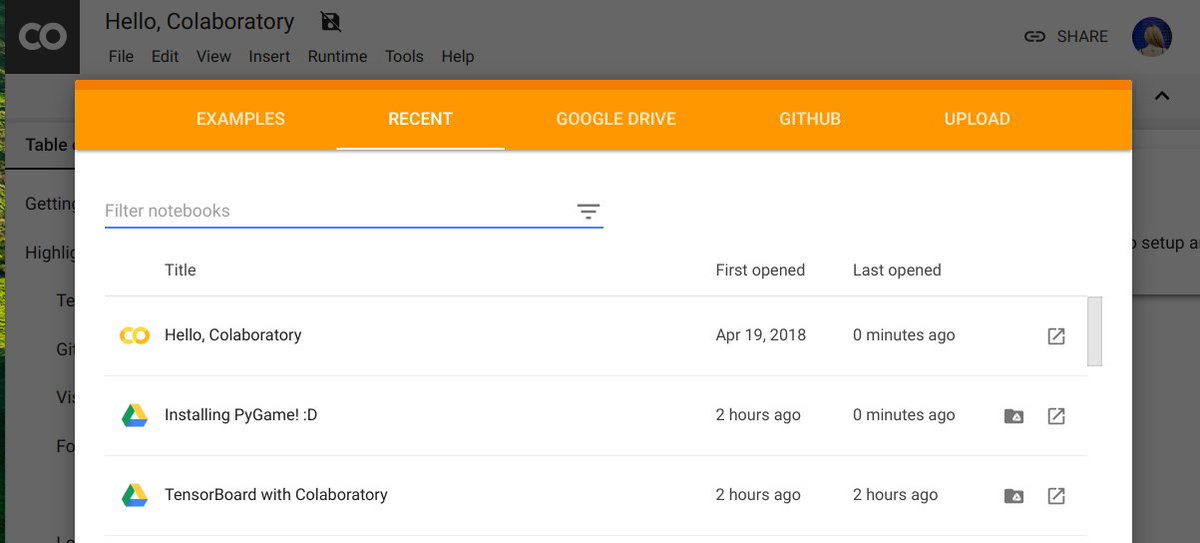The image size is (1200, 543).
Task: Click Last opened cell of TensorBoard row
Action: (895, 495)
